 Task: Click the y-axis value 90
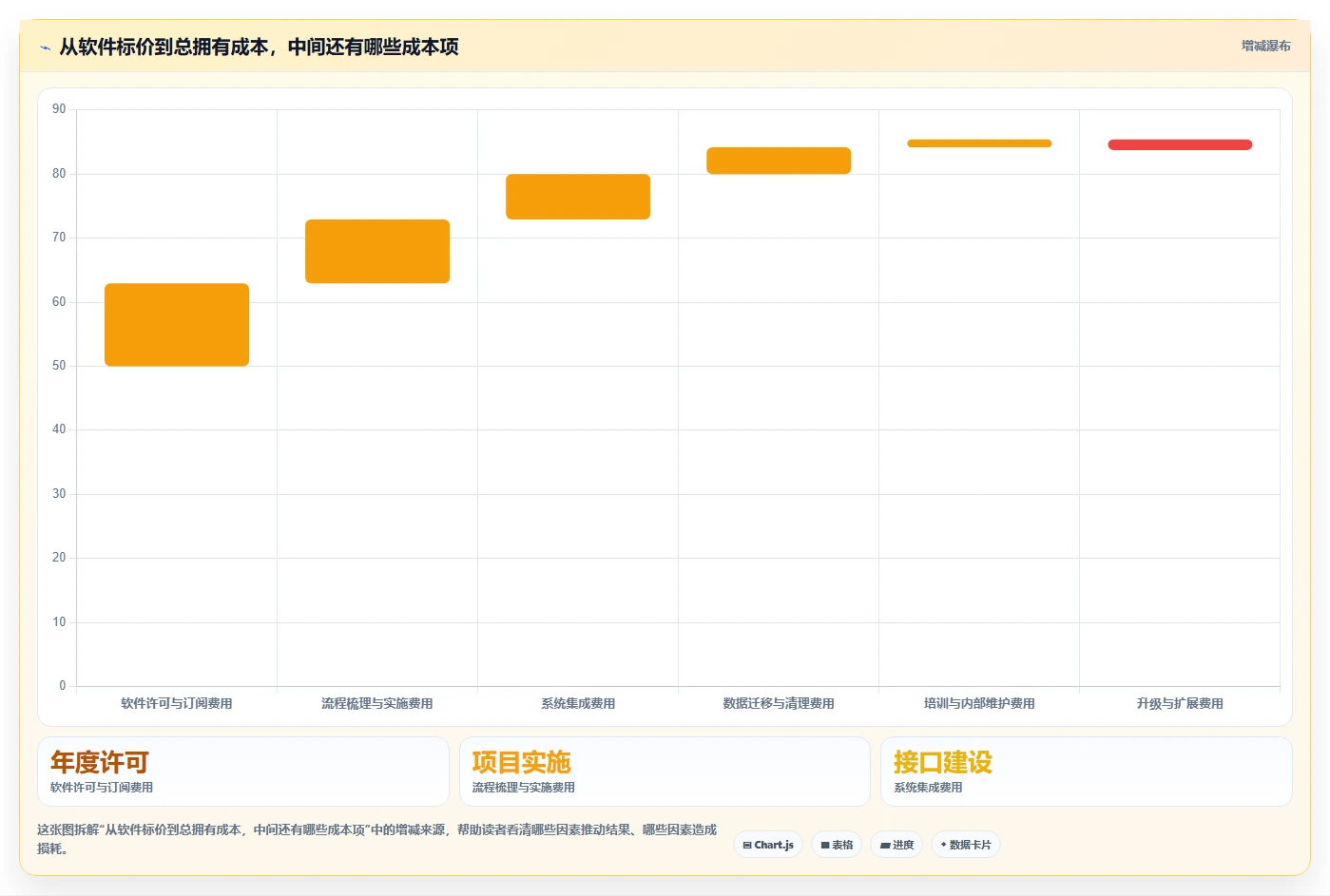click(59, 109)
